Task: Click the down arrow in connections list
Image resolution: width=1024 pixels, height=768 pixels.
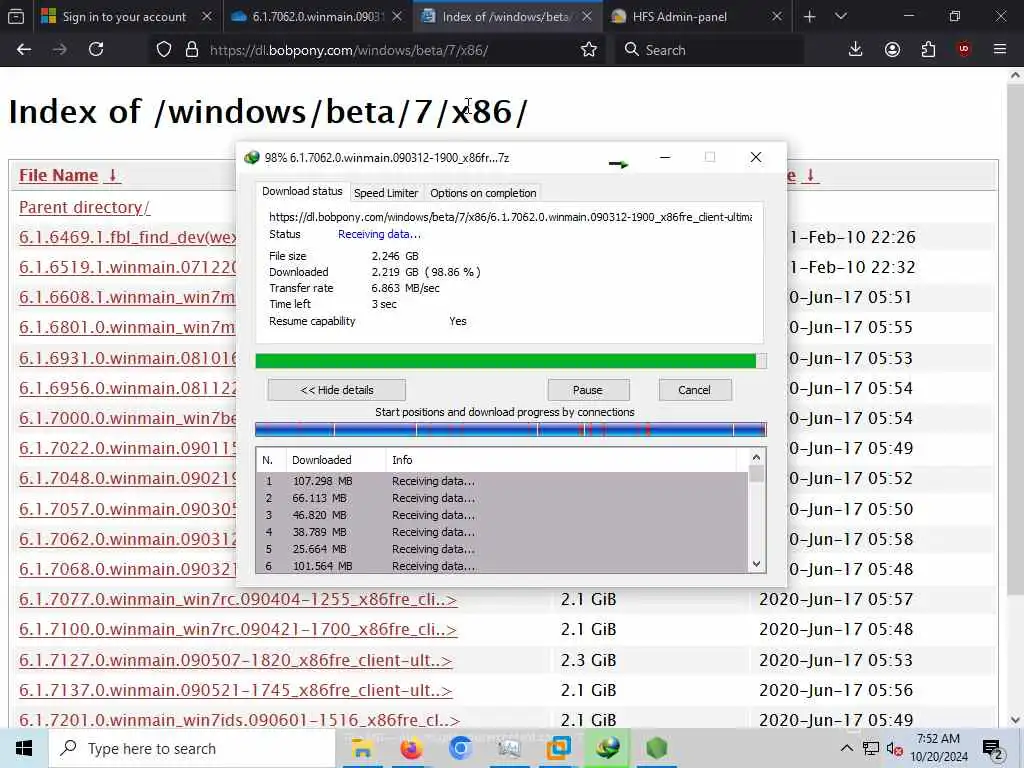Action: (756, 564)
